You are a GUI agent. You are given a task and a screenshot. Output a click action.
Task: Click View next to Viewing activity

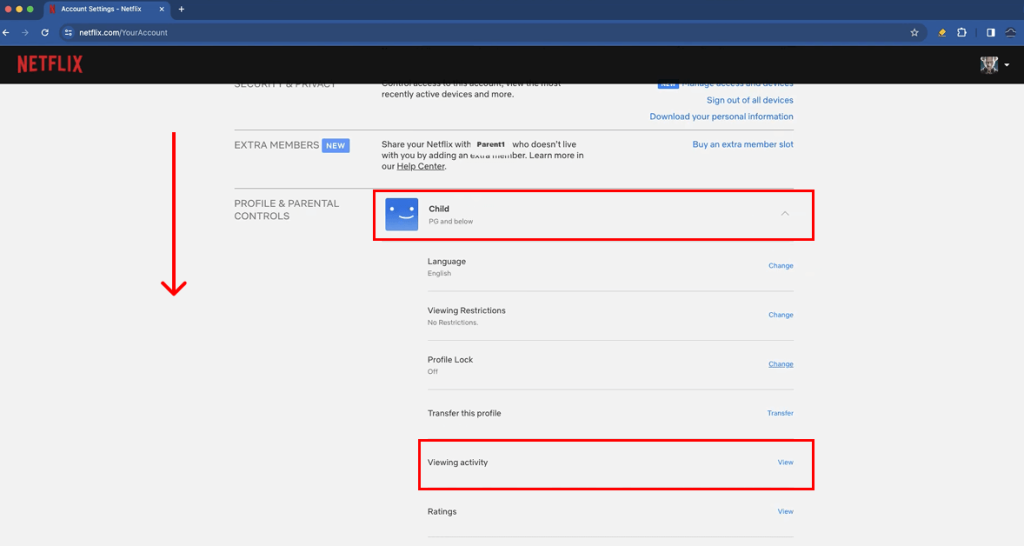(786, 462)
